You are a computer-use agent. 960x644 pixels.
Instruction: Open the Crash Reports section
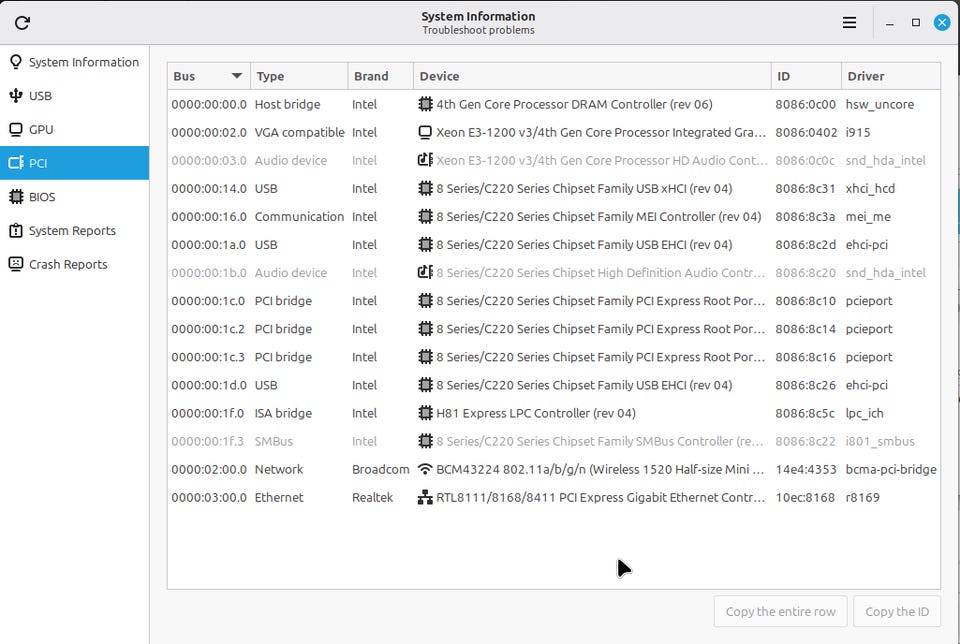(x=75, y=264)
